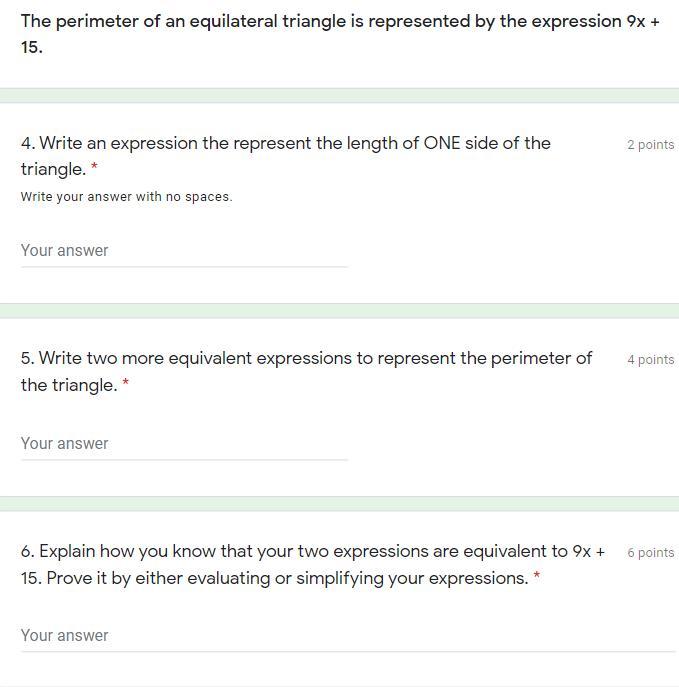This screenshot has height=687, width=679.
Task: Click the word 'ONE' in question 4
Action: click(x=442, y=144)
